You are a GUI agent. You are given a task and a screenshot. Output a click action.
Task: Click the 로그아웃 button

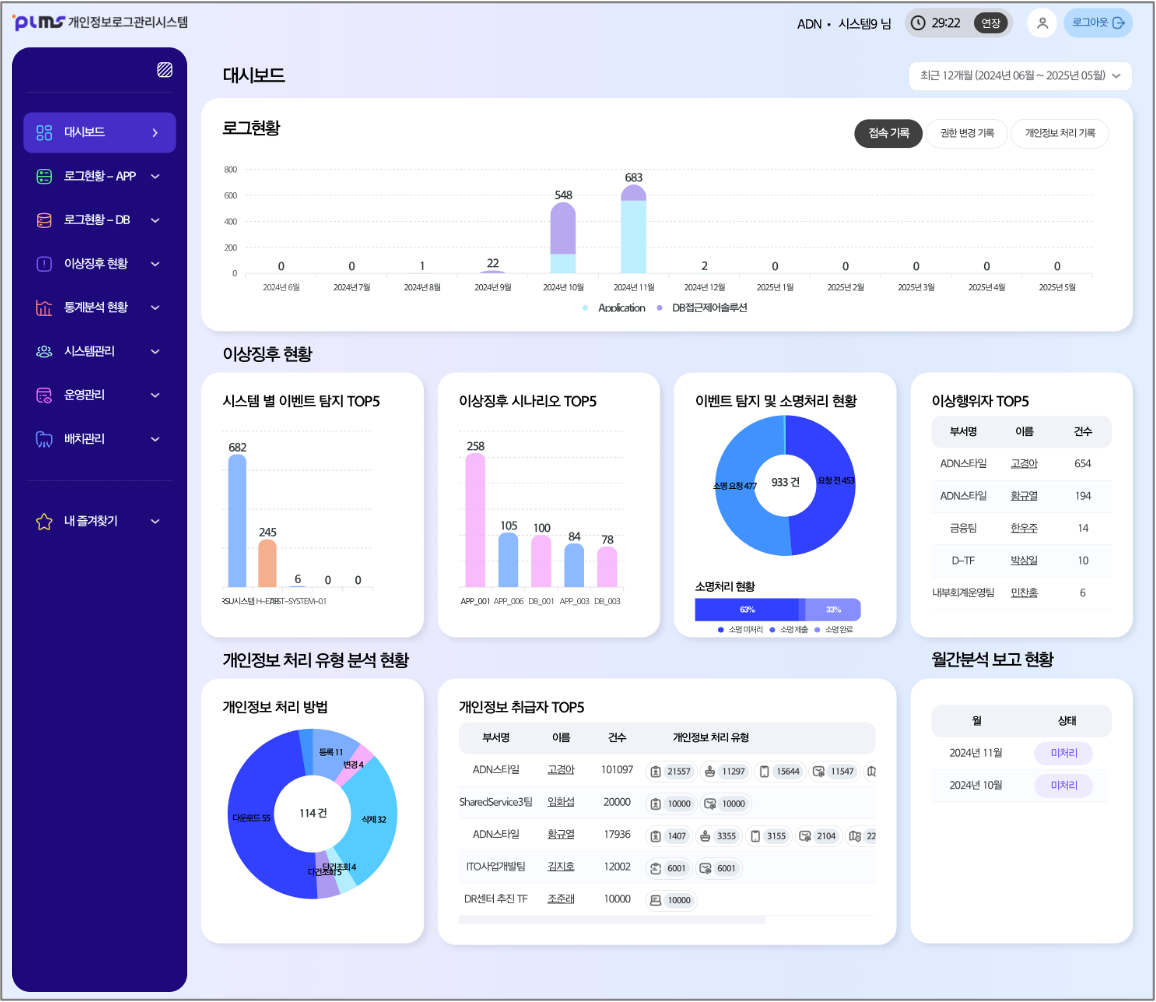(1098, 23)
